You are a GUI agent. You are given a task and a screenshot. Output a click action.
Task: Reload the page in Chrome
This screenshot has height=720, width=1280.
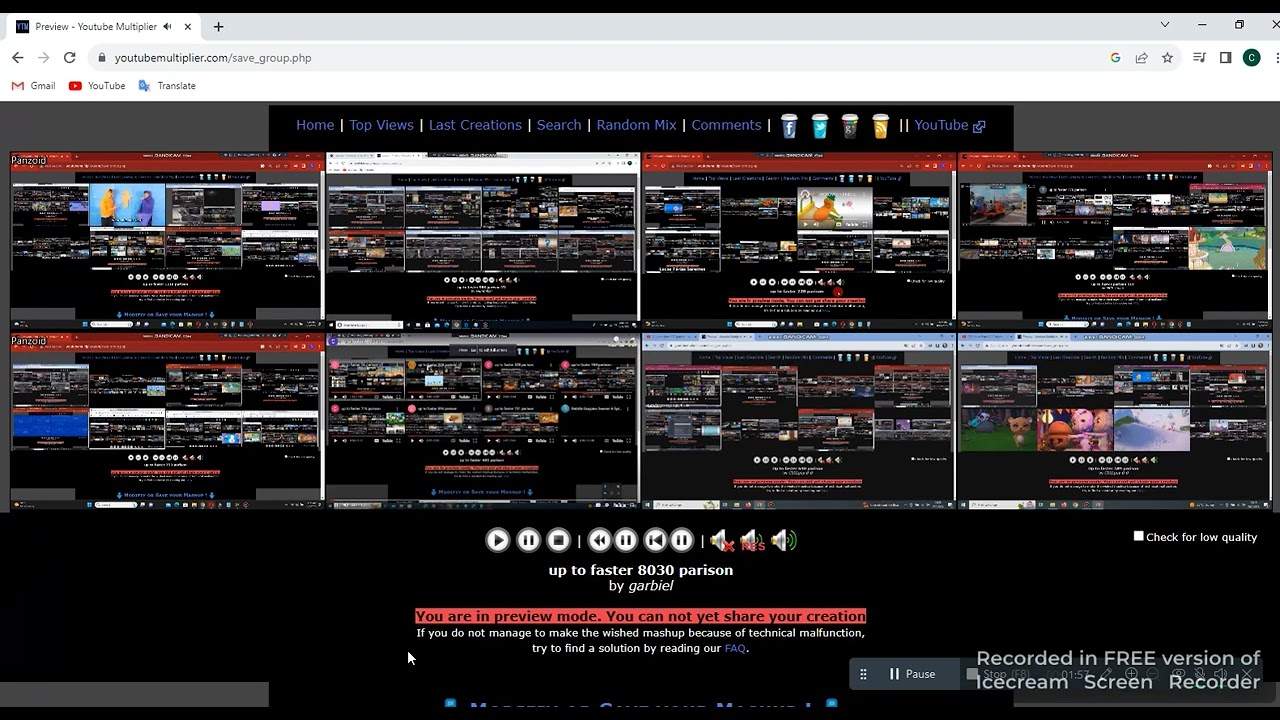[70, 58]
